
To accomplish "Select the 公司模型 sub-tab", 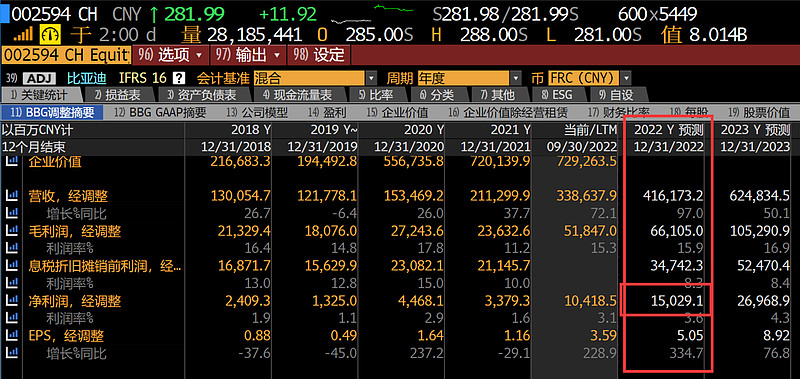I will point(257,112).
